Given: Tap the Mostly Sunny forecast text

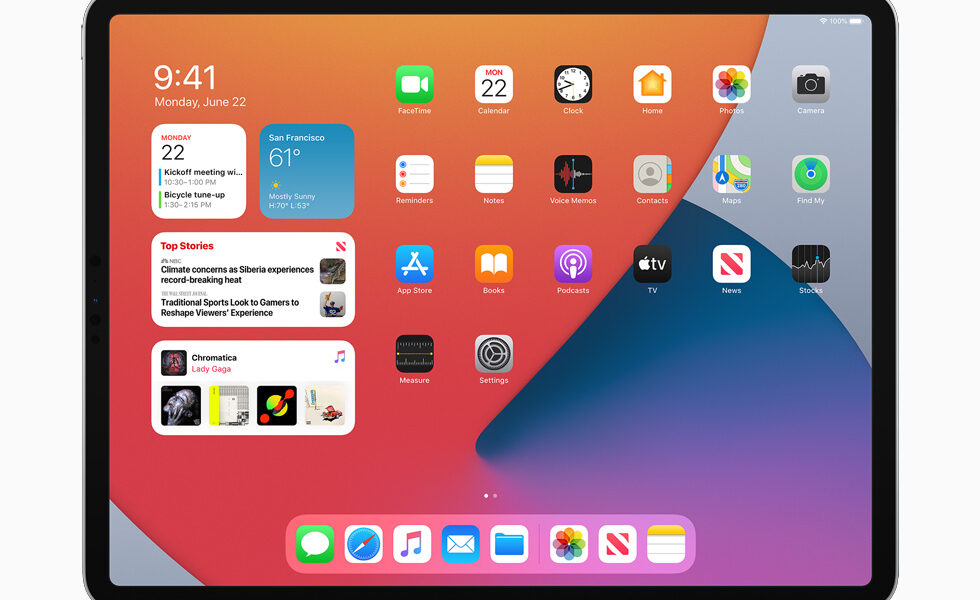Looking at the screenshot, I should (x=292, y=196).
